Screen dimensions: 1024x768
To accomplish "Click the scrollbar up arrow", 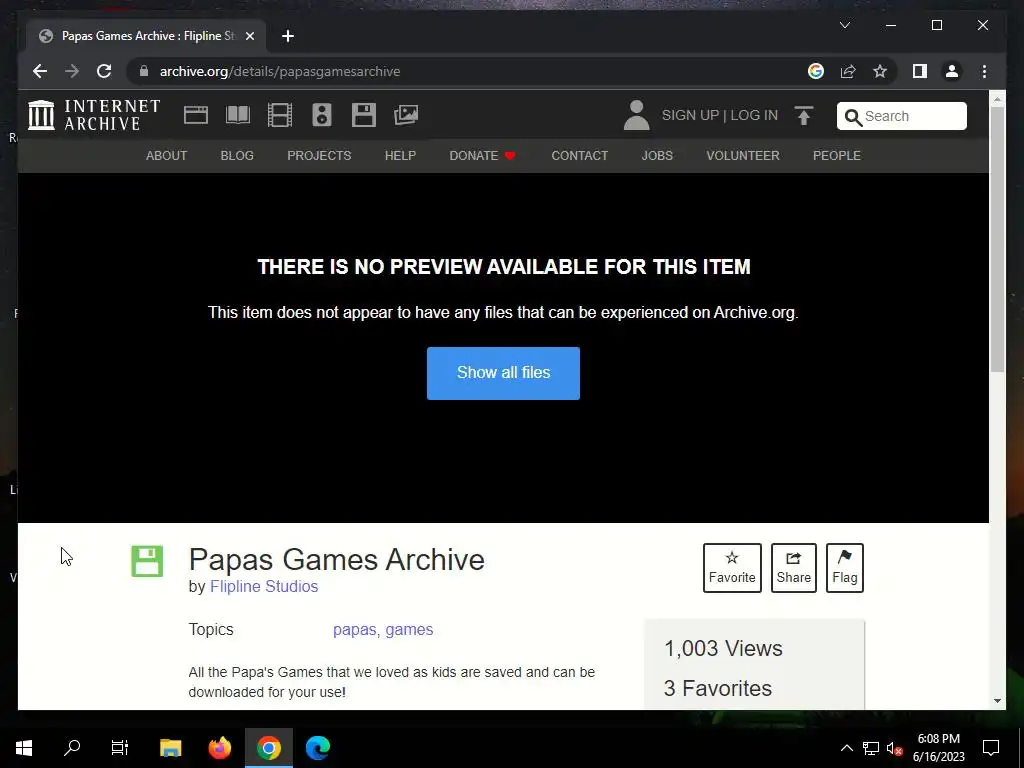I will pyautogui.click(x=997, y=99).
